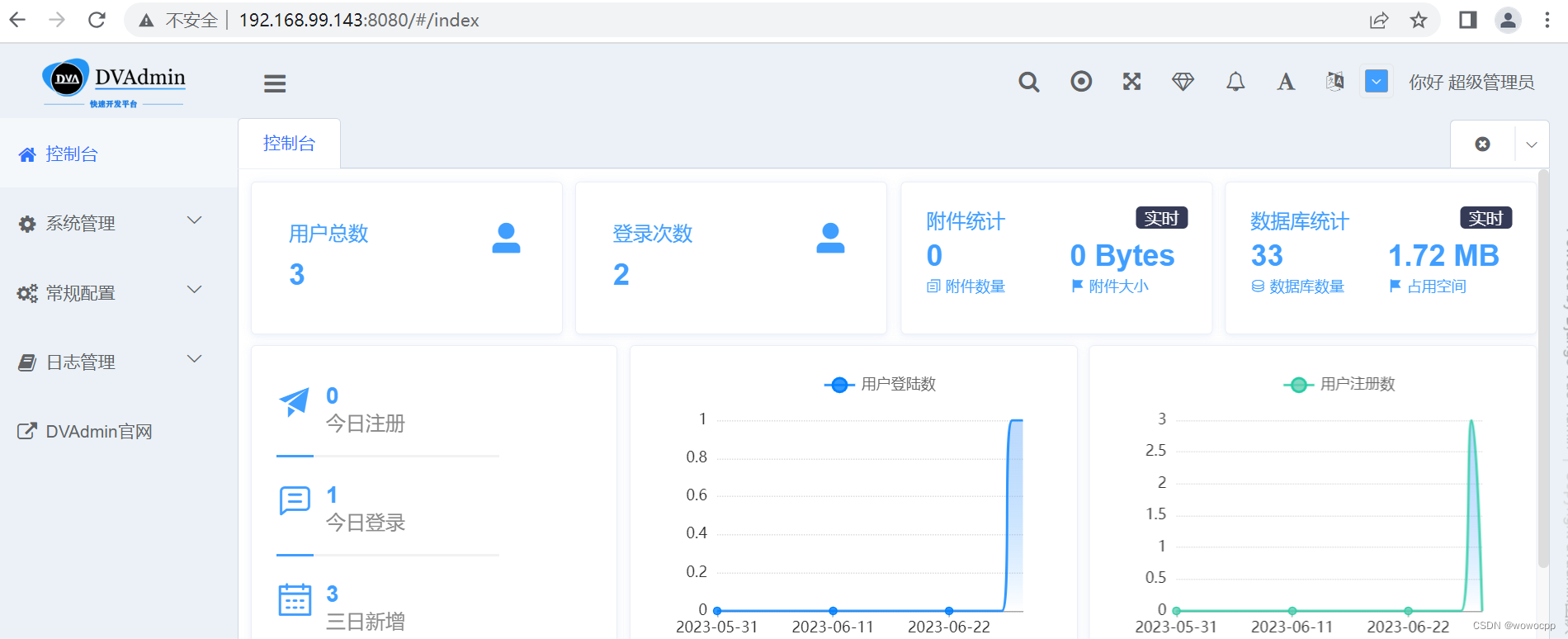Close tabs with the circled X button
Image resolution: width=1568 pixels, height=639 pixels.
pos(1483,144)
